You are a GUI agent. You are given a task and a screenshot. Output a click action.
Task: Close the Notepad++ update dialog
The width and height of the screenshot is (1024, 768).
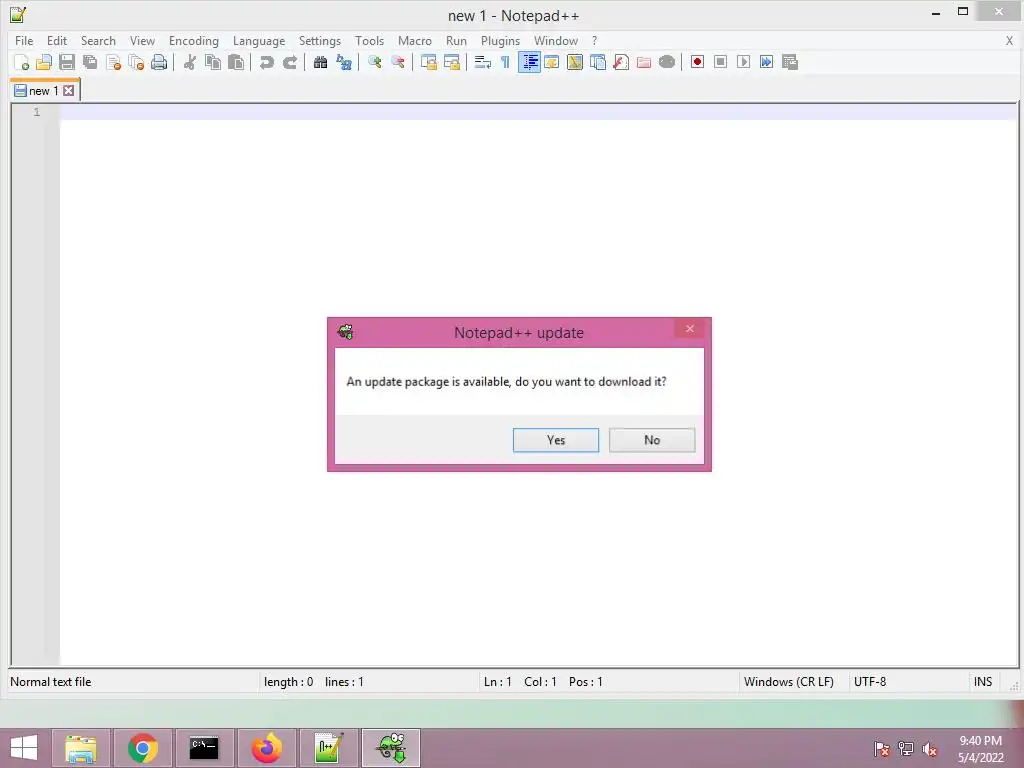pyautogui.click(x=690, y=328)
